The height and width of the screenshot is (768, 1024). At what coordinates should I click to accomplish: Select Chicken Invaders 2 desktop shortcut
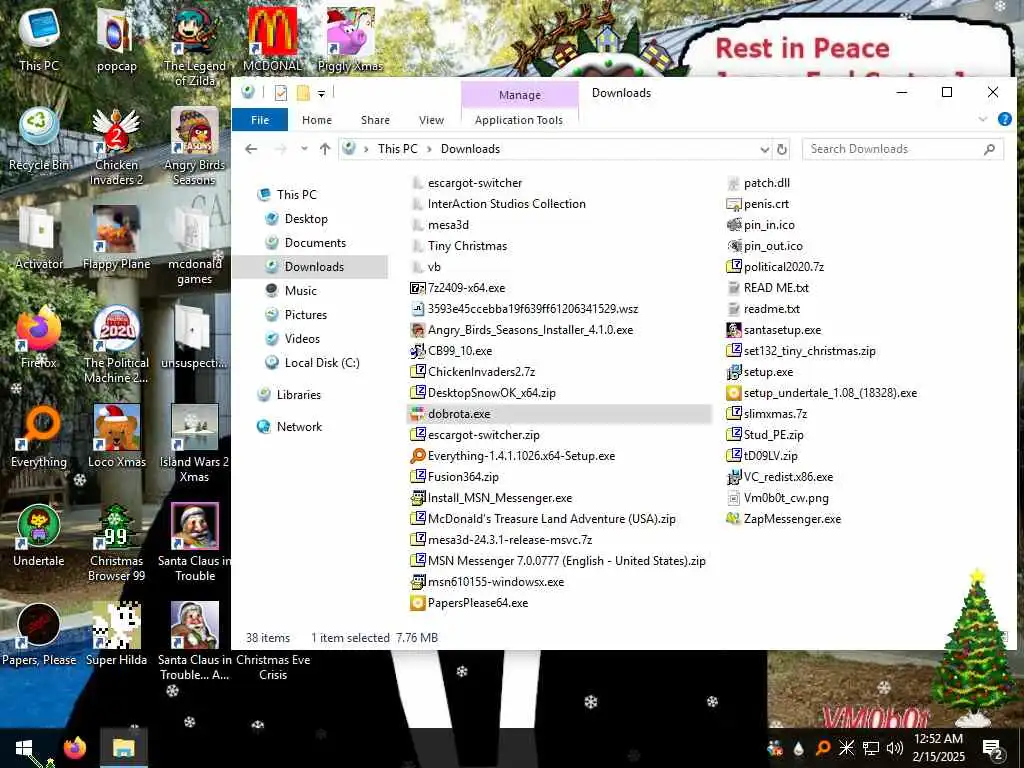tap(116, 147)
